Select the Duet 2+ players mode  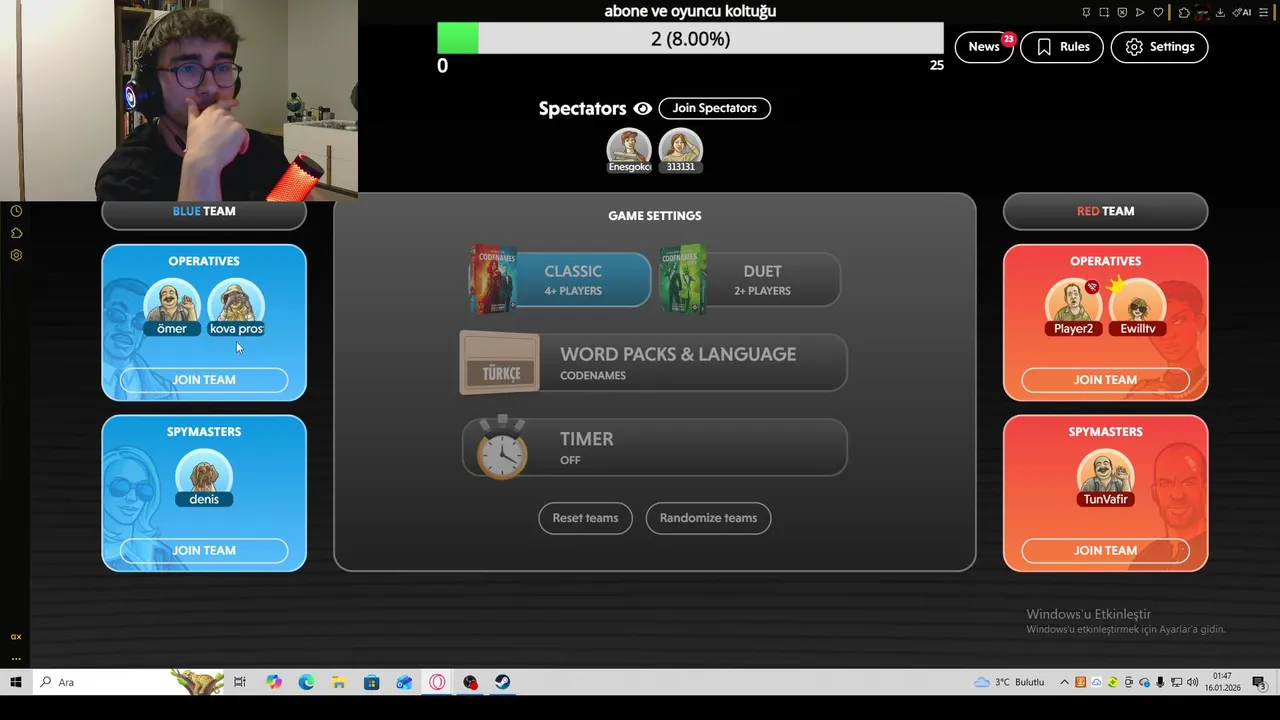pyautogui.click(x=750, y=279)
